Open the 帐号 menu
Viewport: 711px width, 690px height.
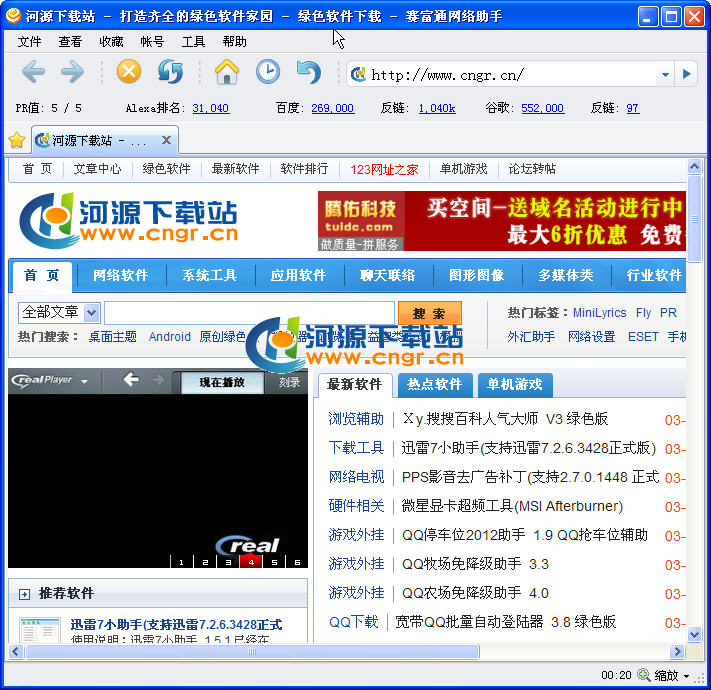[x=152, y=42]
